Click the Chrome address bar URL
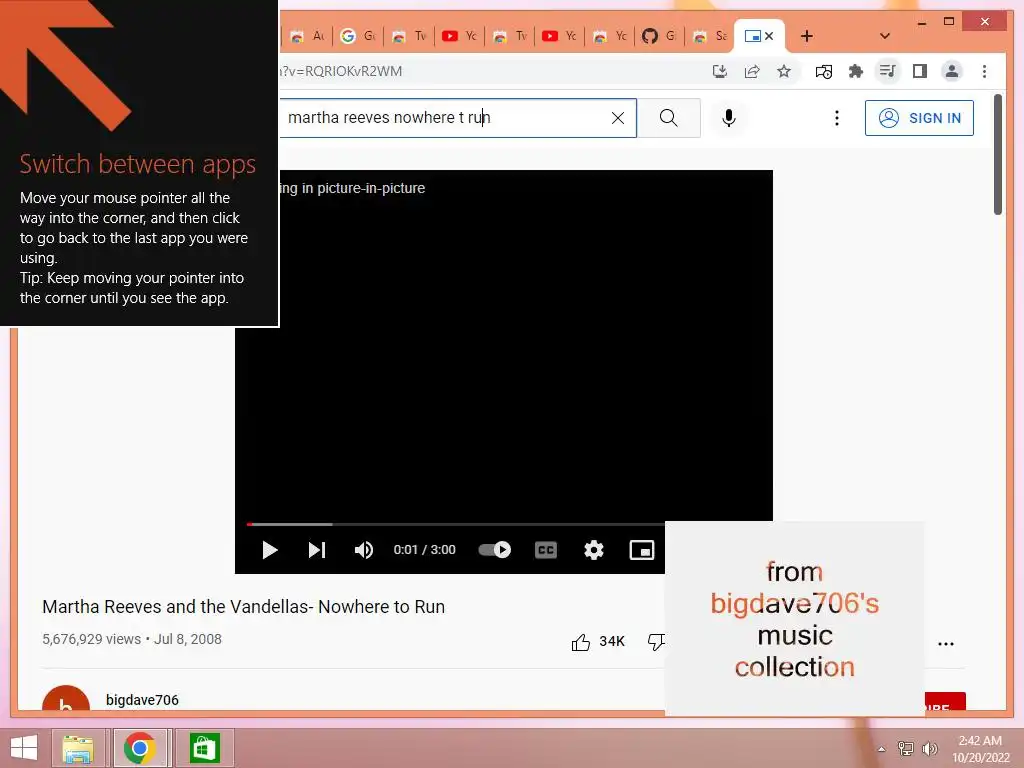 pos(341,71)
